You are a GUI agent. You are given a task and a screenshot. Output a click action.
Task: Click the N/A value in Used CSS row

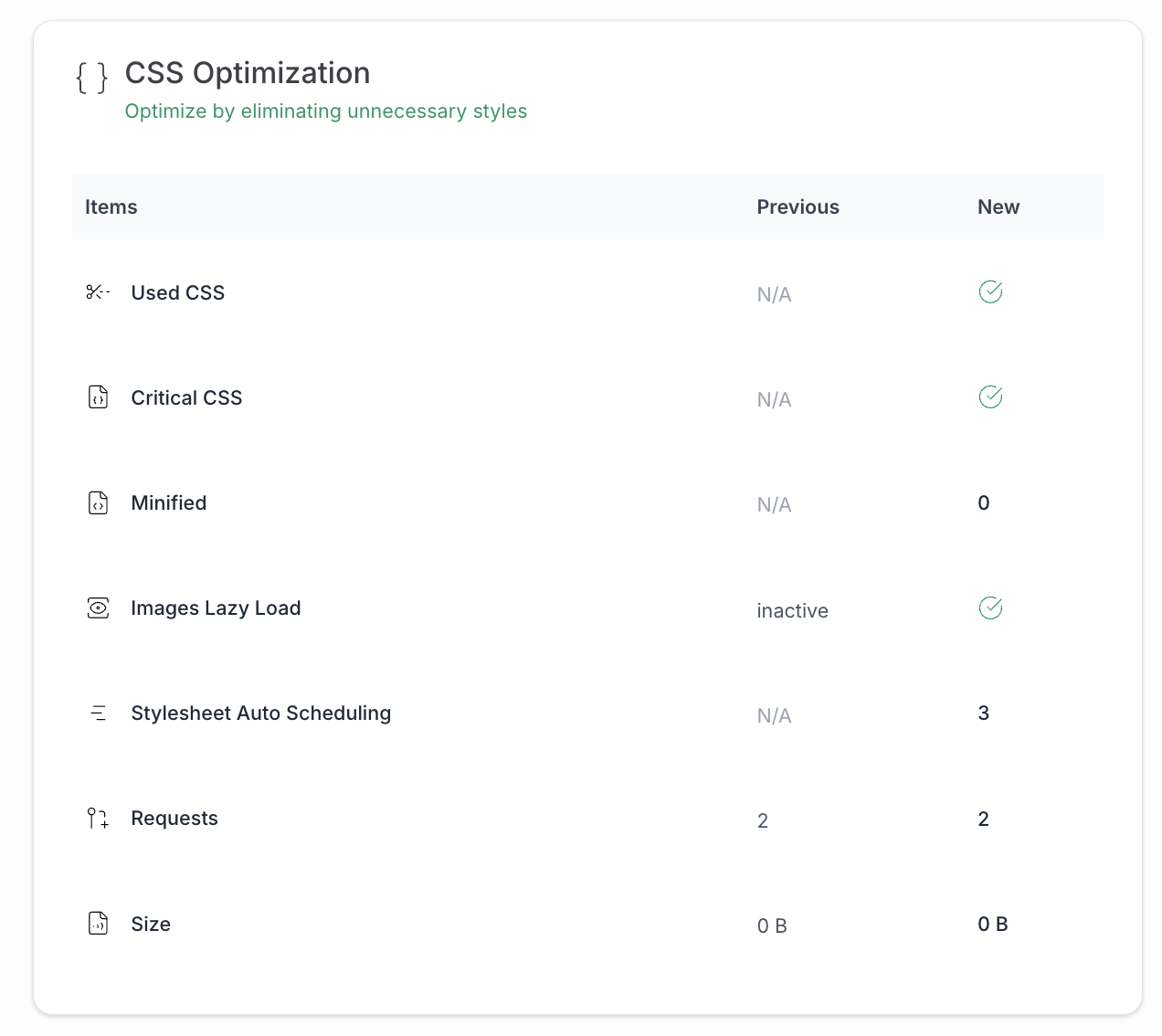coord(774,294)
